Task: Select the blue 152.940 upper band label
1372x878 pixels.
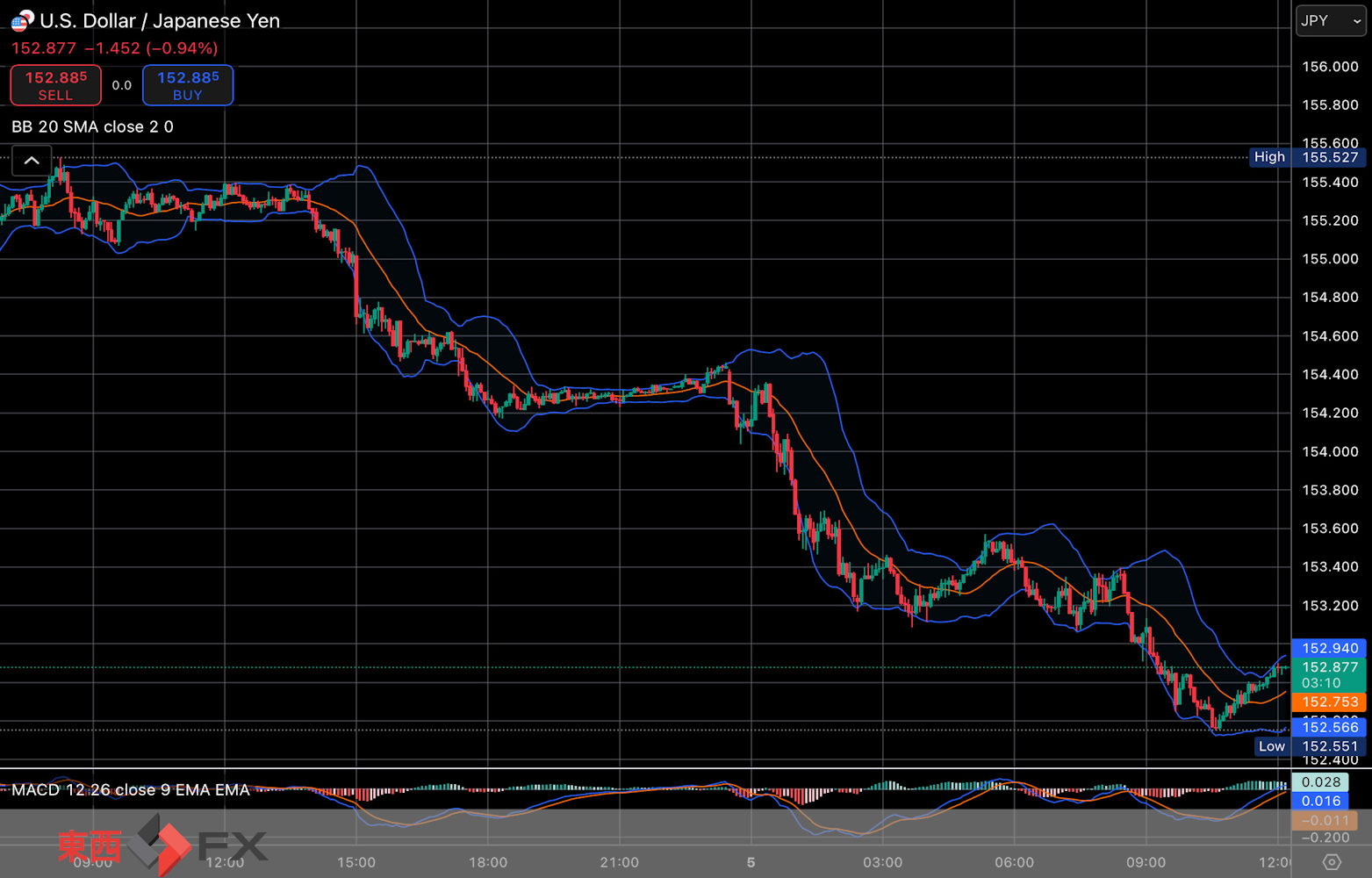Action: [1329, 648]
